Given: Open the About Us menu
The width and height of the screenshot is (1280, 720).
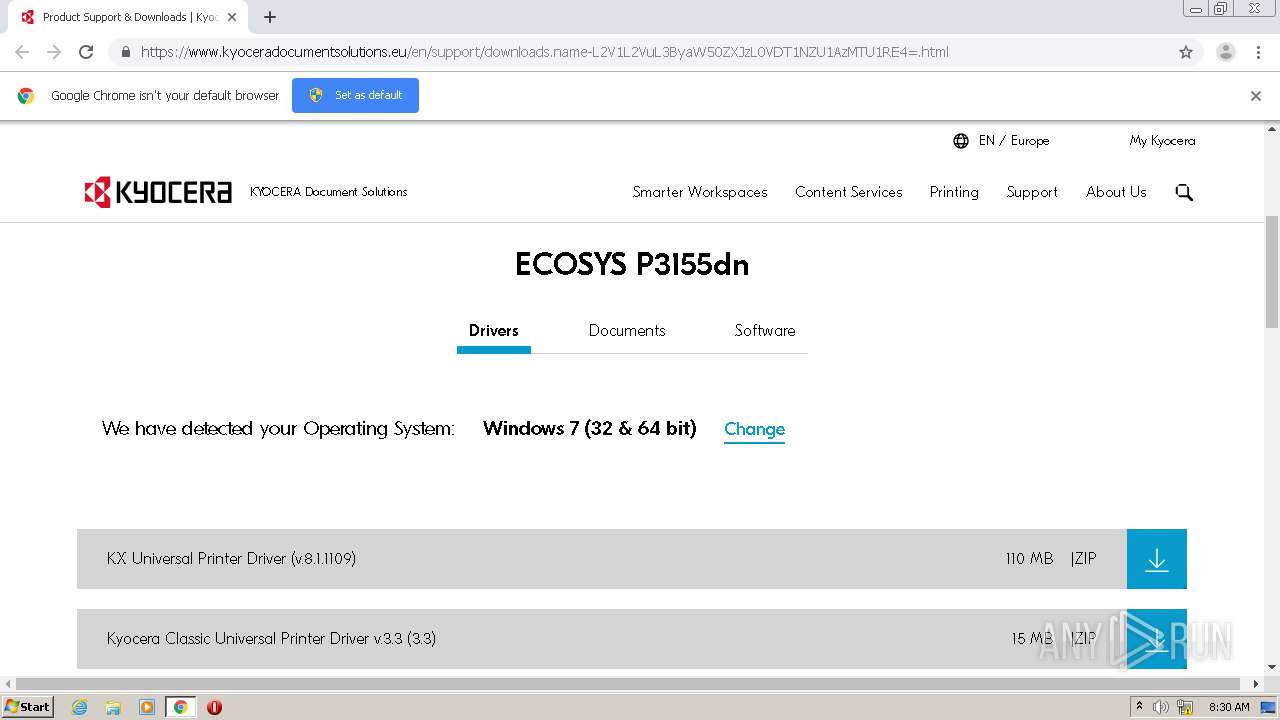Looking at the screenshot, I should tap(1116, 192).
